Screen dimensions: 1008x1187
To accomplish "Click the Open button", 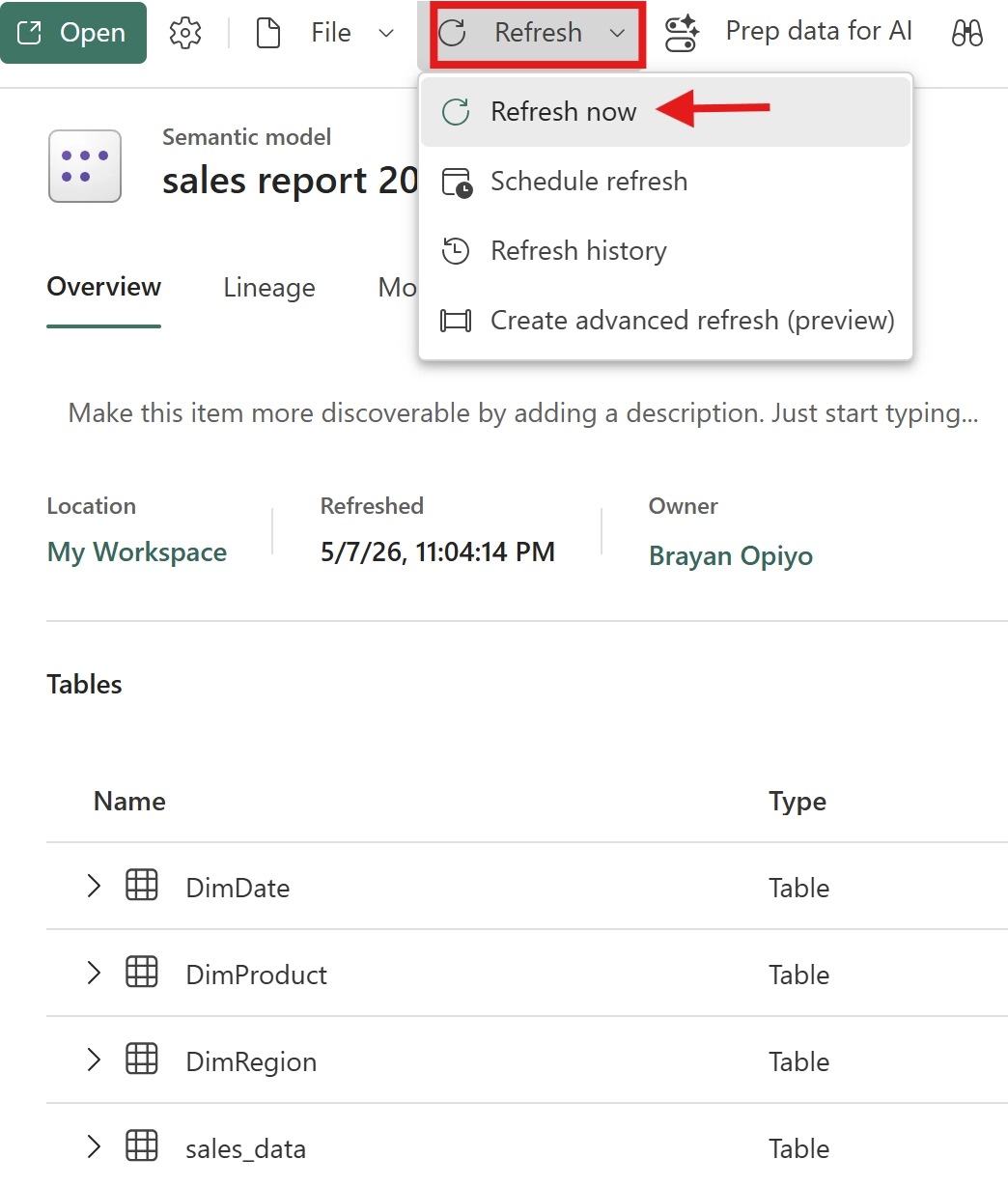I will coord(73,33).
